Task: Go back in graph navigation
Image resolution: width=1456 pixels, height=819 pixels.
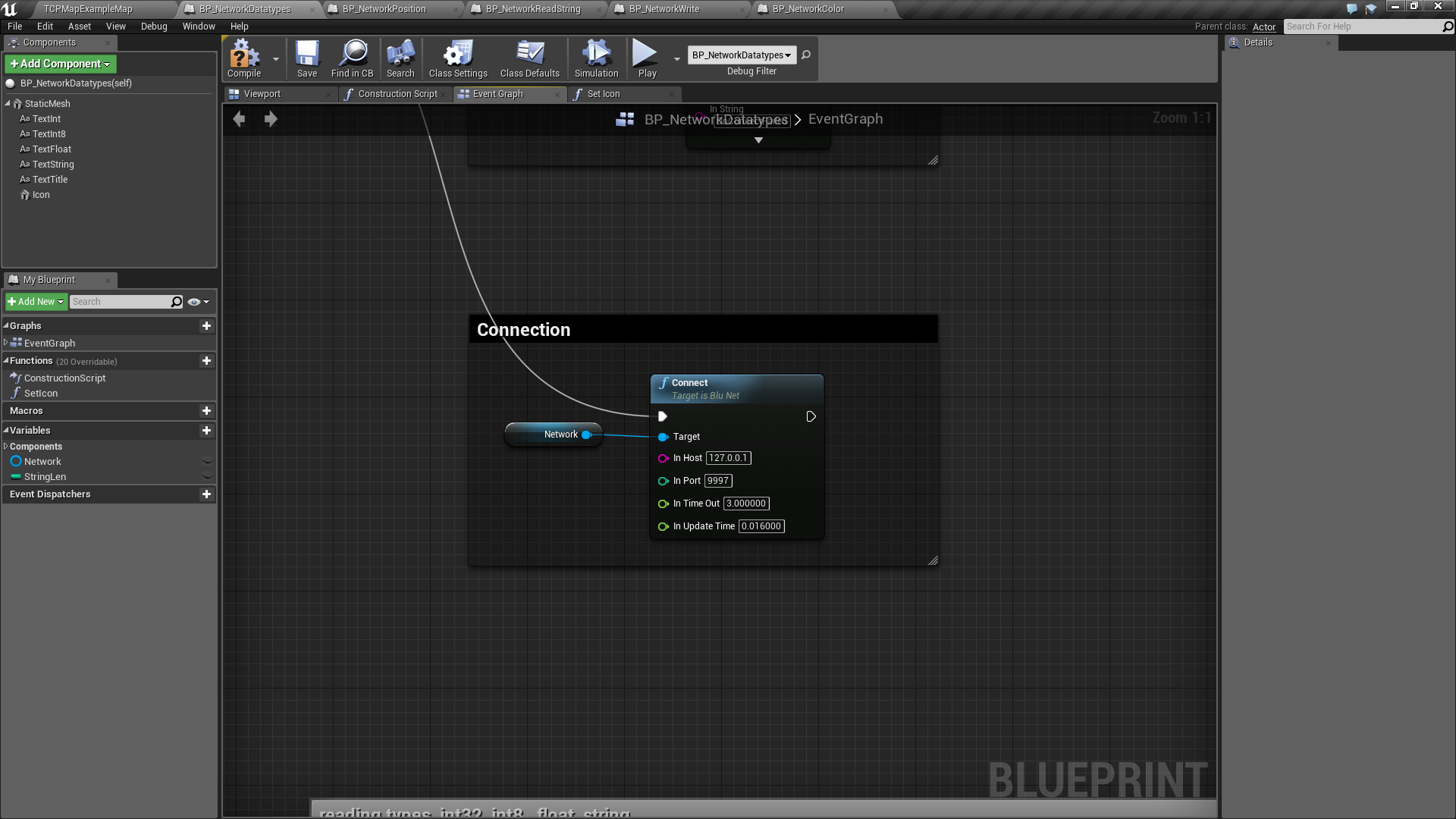Action: (239, 119)
